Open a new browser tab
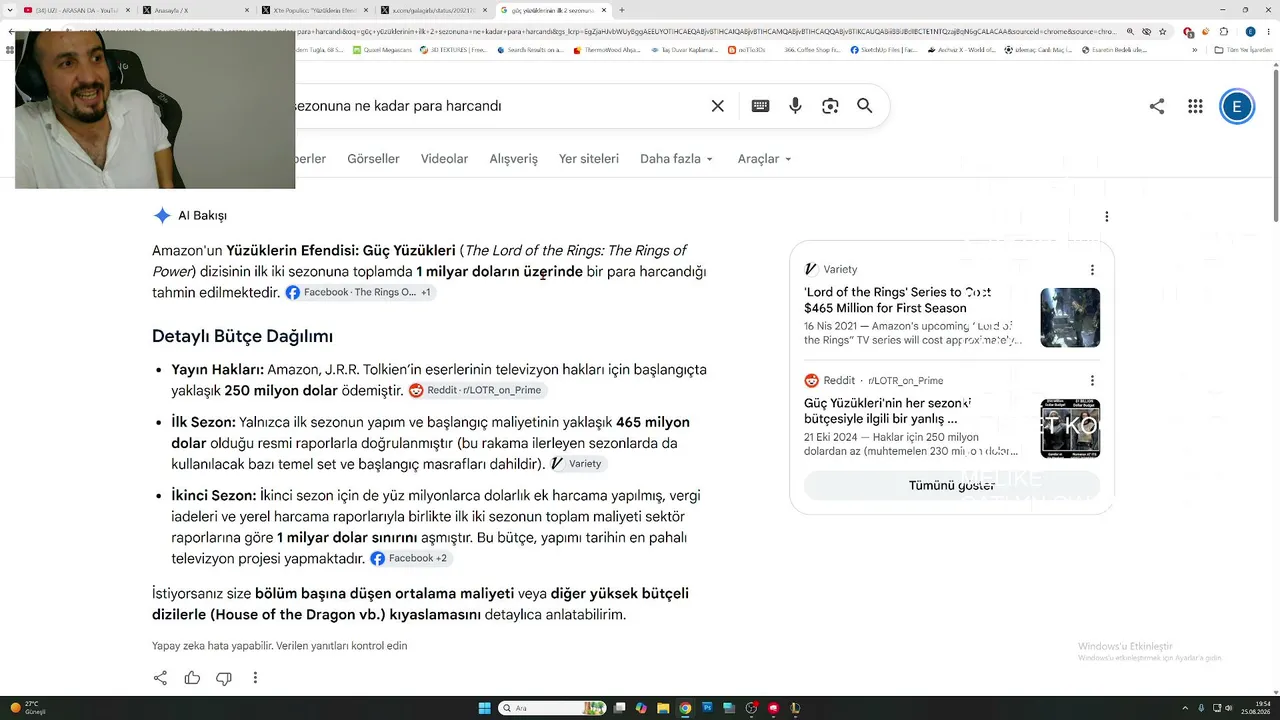The image size is (1280, 720). click(622, 10)
